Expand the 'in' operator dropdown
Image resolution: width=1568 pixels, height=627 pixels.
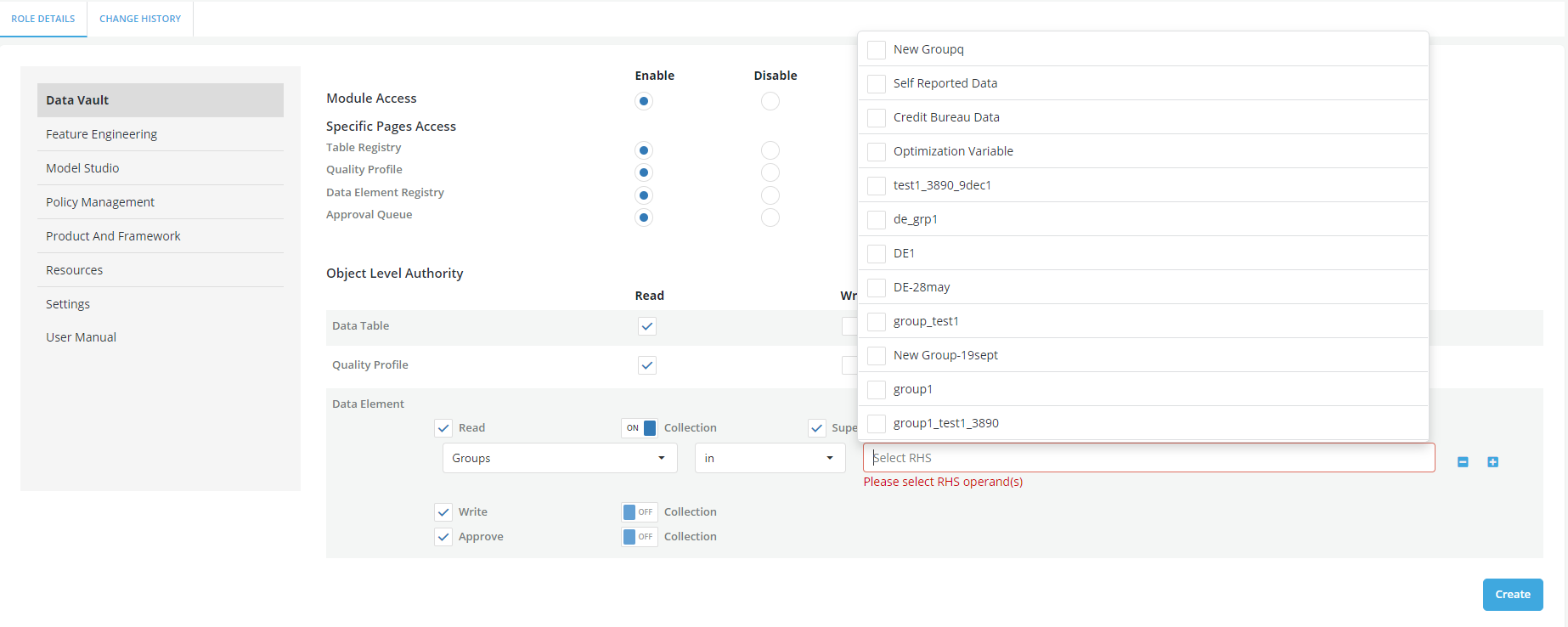770,458
